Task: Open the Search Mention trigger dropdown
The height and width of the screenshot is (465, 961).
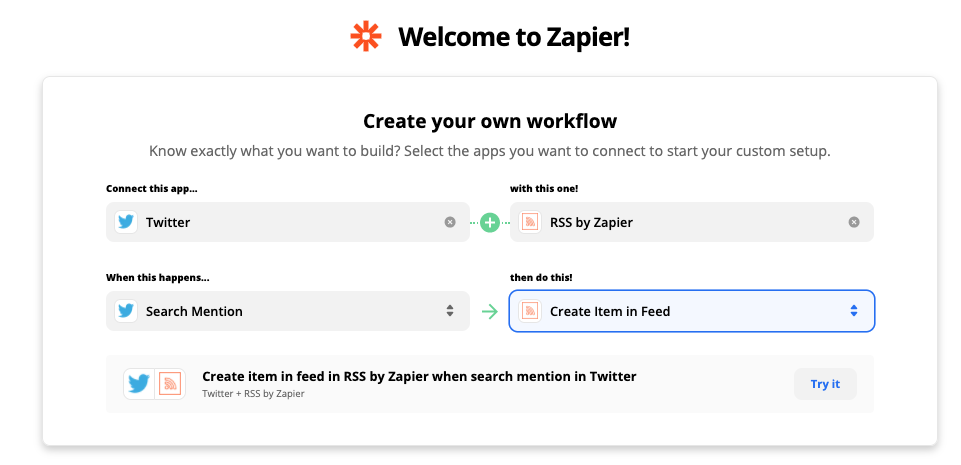Action: click(x=288, y=311)
